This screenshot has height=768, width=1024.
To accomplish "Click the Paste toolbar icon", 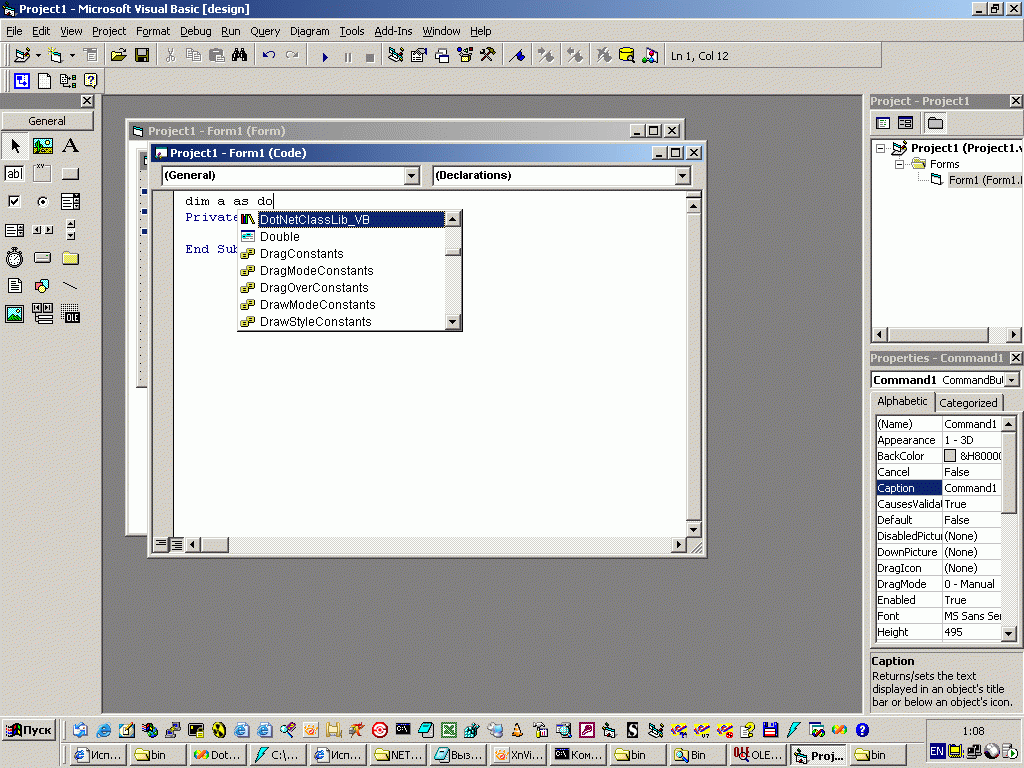I will (217, 56).
